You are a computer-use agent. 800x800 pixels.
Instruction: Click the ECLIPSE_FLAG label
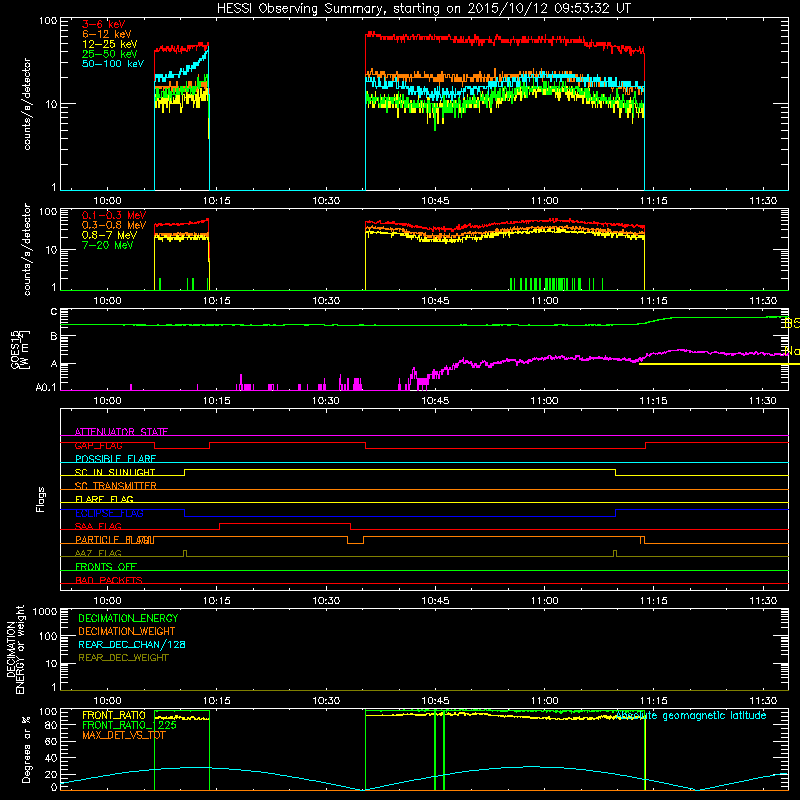click(109, 513)
